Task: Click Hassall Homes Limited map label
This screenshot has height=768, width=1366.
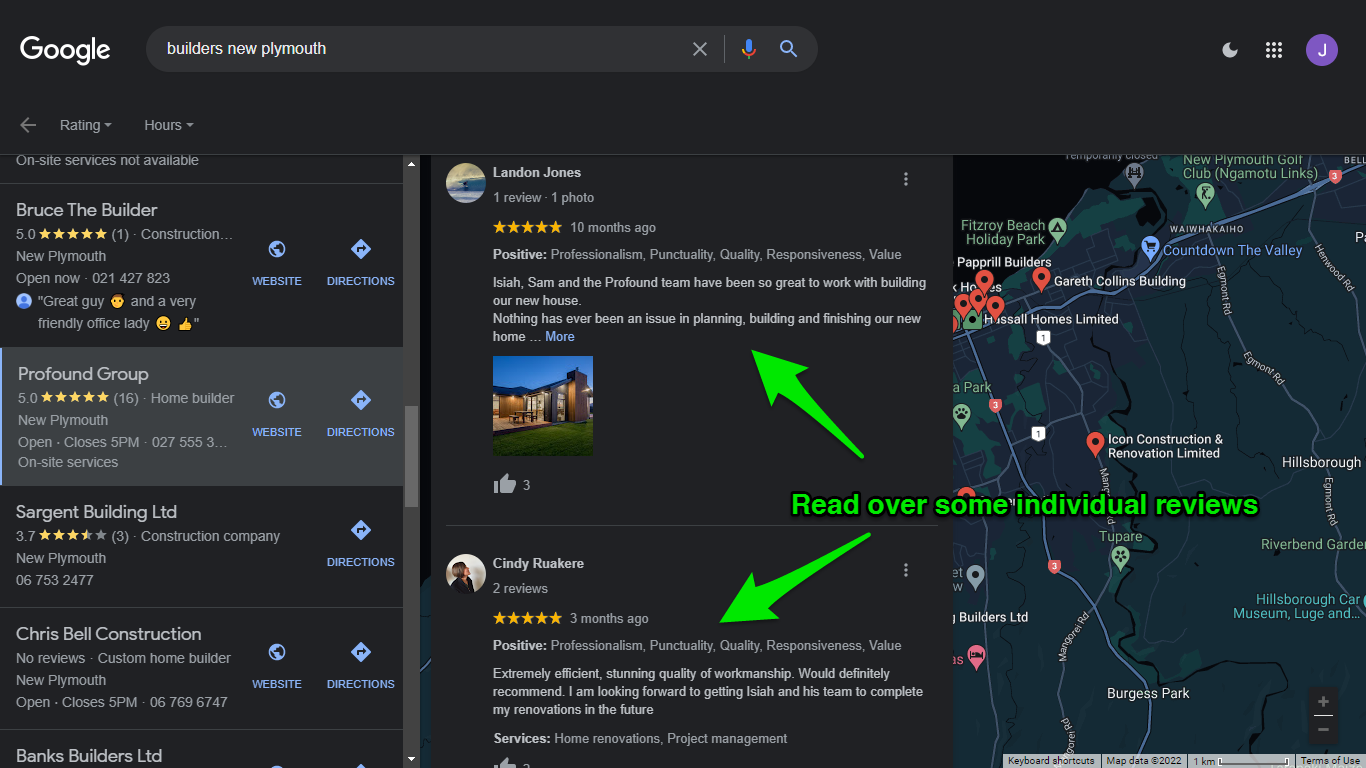Action: point(1051,319)
